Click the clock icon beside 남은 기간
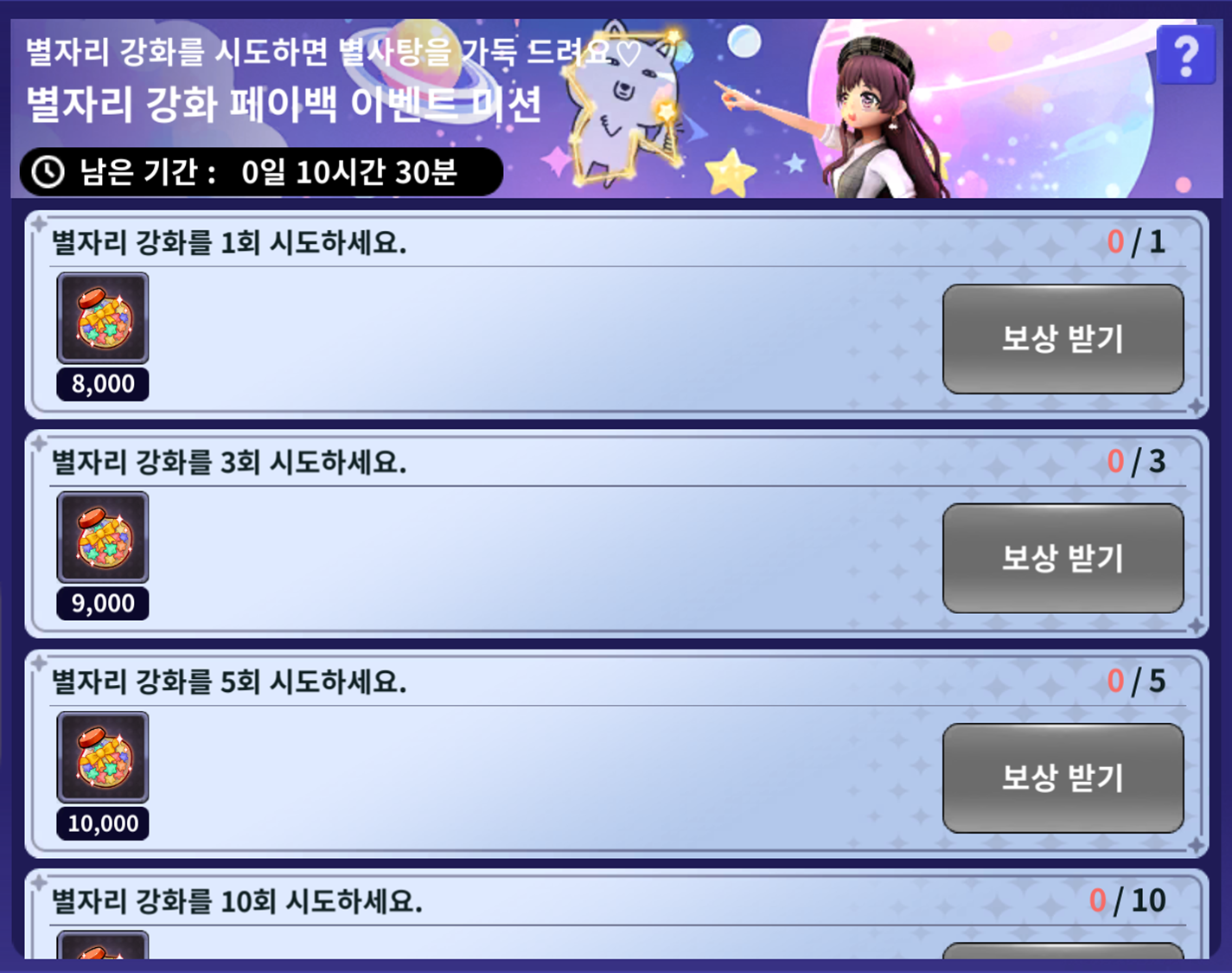The image size is (1232, 973). [48, 172]
